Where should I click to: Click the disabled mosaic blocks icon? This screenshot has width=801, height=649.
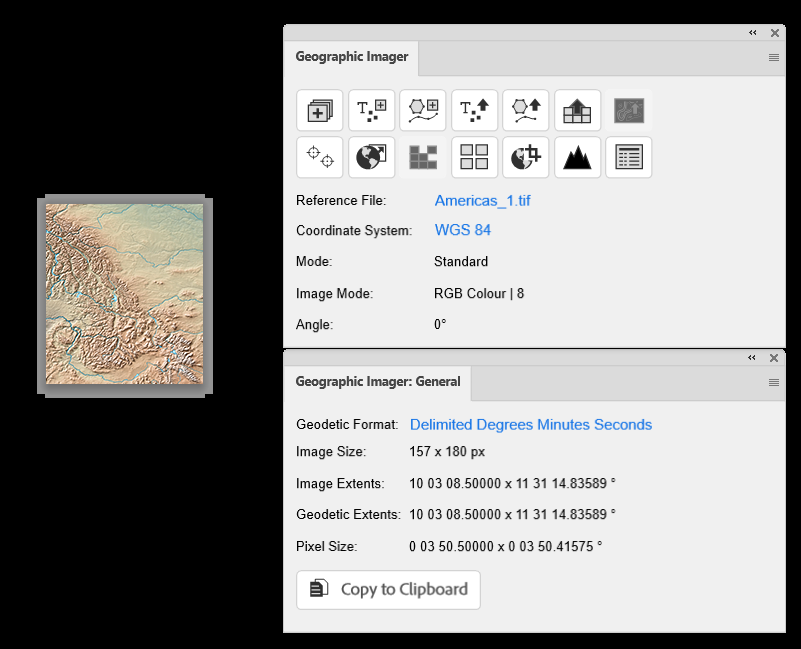(x=423, y=157)
